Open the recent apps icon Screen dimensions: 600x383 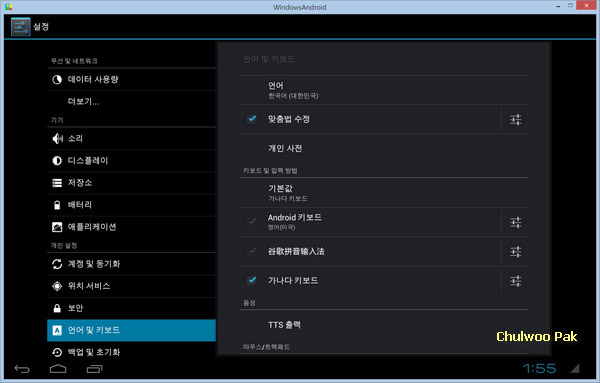click(95, 369)
